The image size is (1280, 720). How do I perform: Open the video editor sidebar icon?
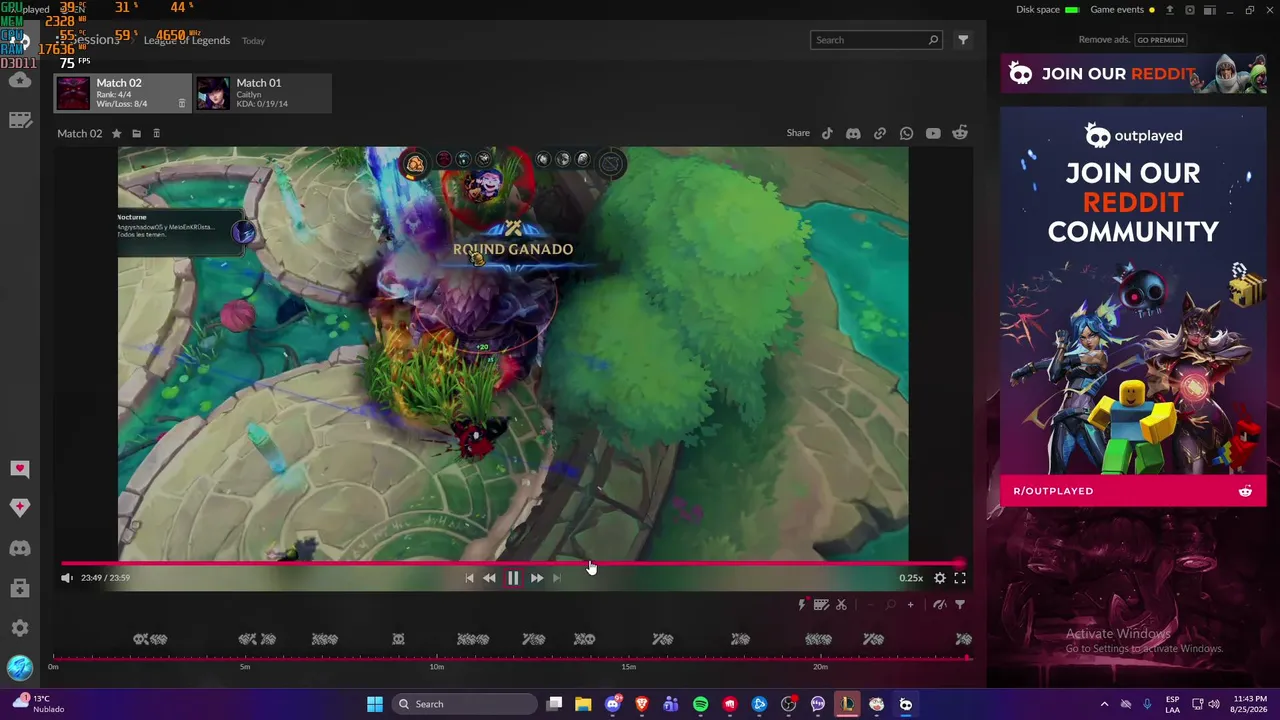[x=20, y=120]
